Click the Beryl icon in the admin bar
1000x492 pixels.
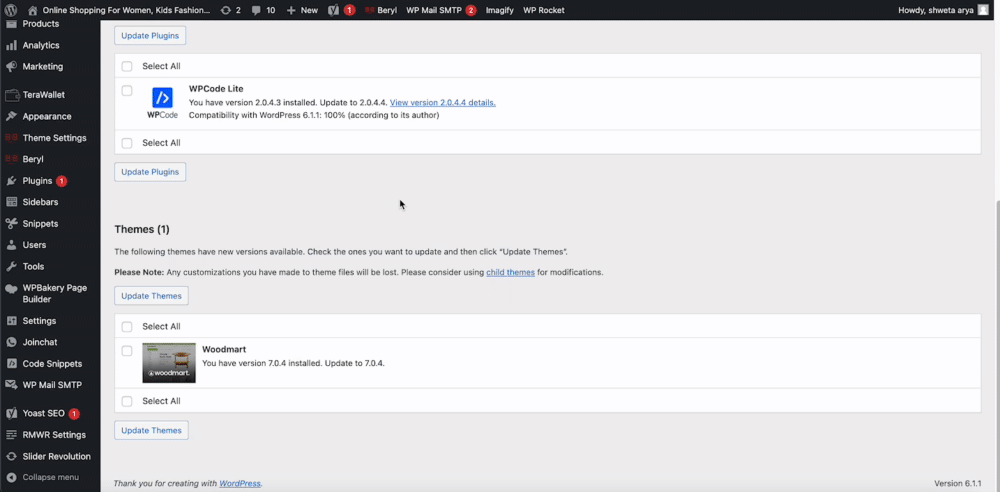tap(369, 10)
